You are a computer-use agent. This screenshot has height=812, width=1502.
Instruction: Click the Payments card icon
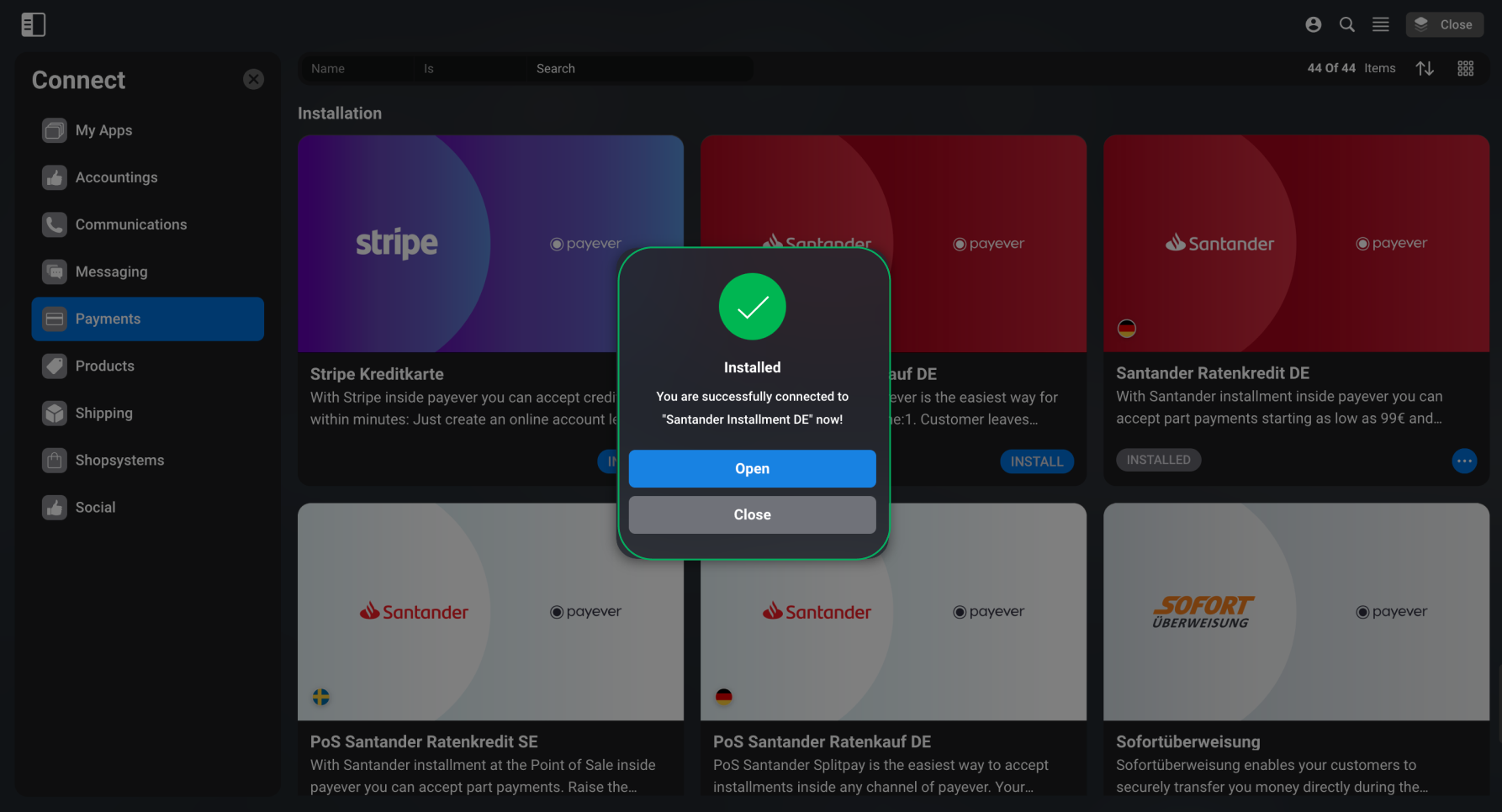tap(55, 319)
